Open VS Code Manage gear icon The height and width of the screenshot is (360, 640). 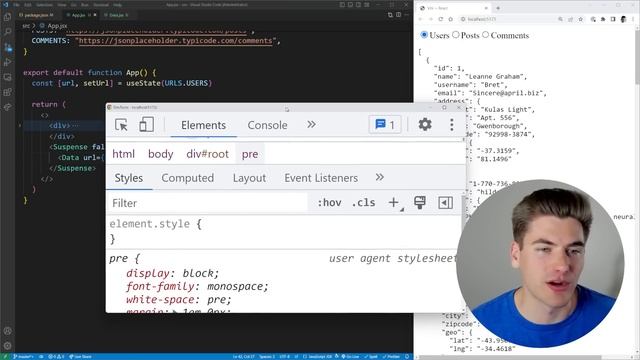[7, 346]
